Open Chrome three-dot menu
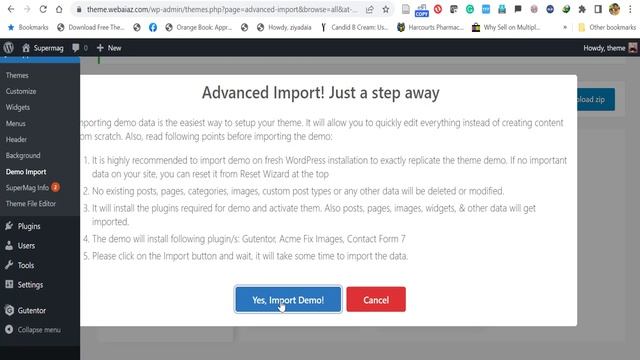 [630, 9]
